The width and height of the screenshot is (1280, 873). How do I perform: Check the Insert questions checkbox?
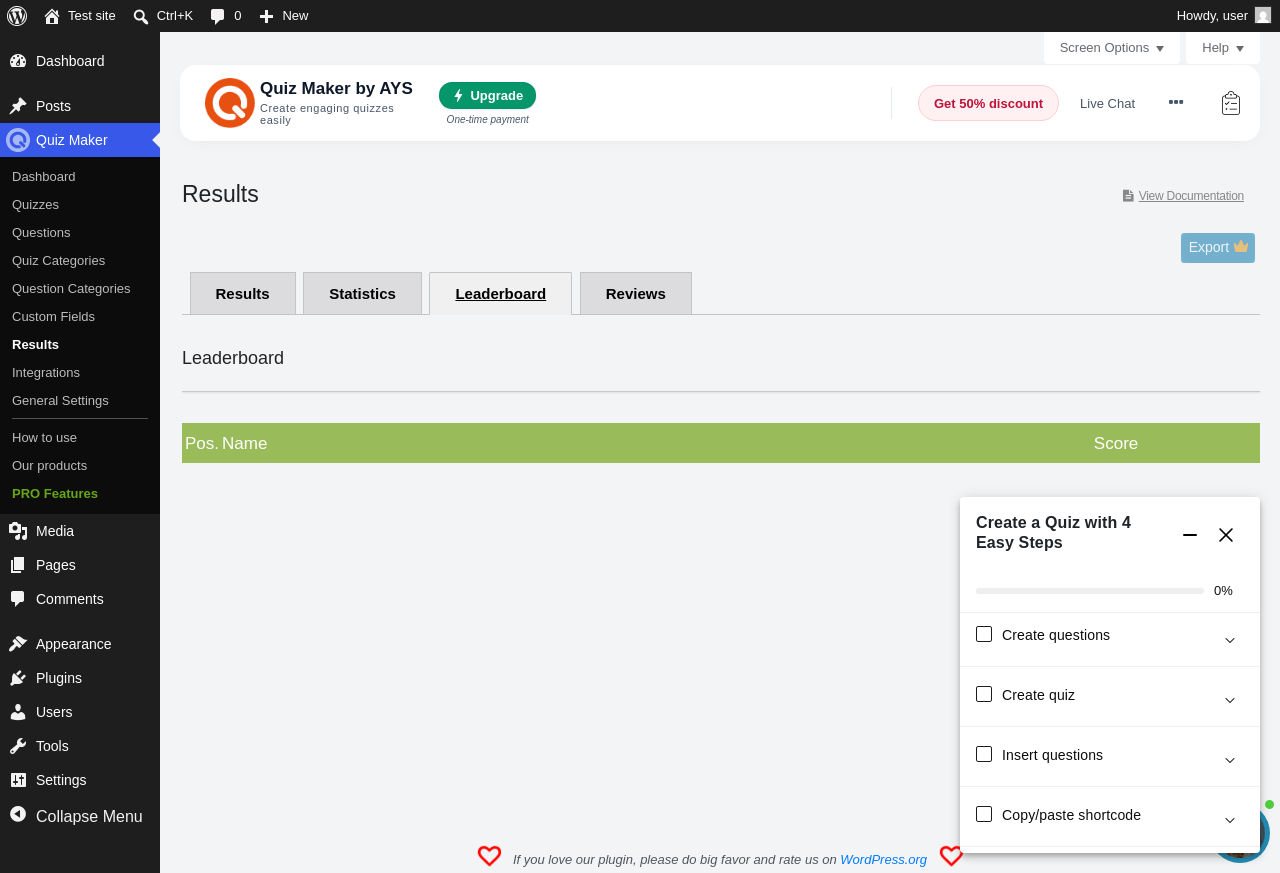984,754
